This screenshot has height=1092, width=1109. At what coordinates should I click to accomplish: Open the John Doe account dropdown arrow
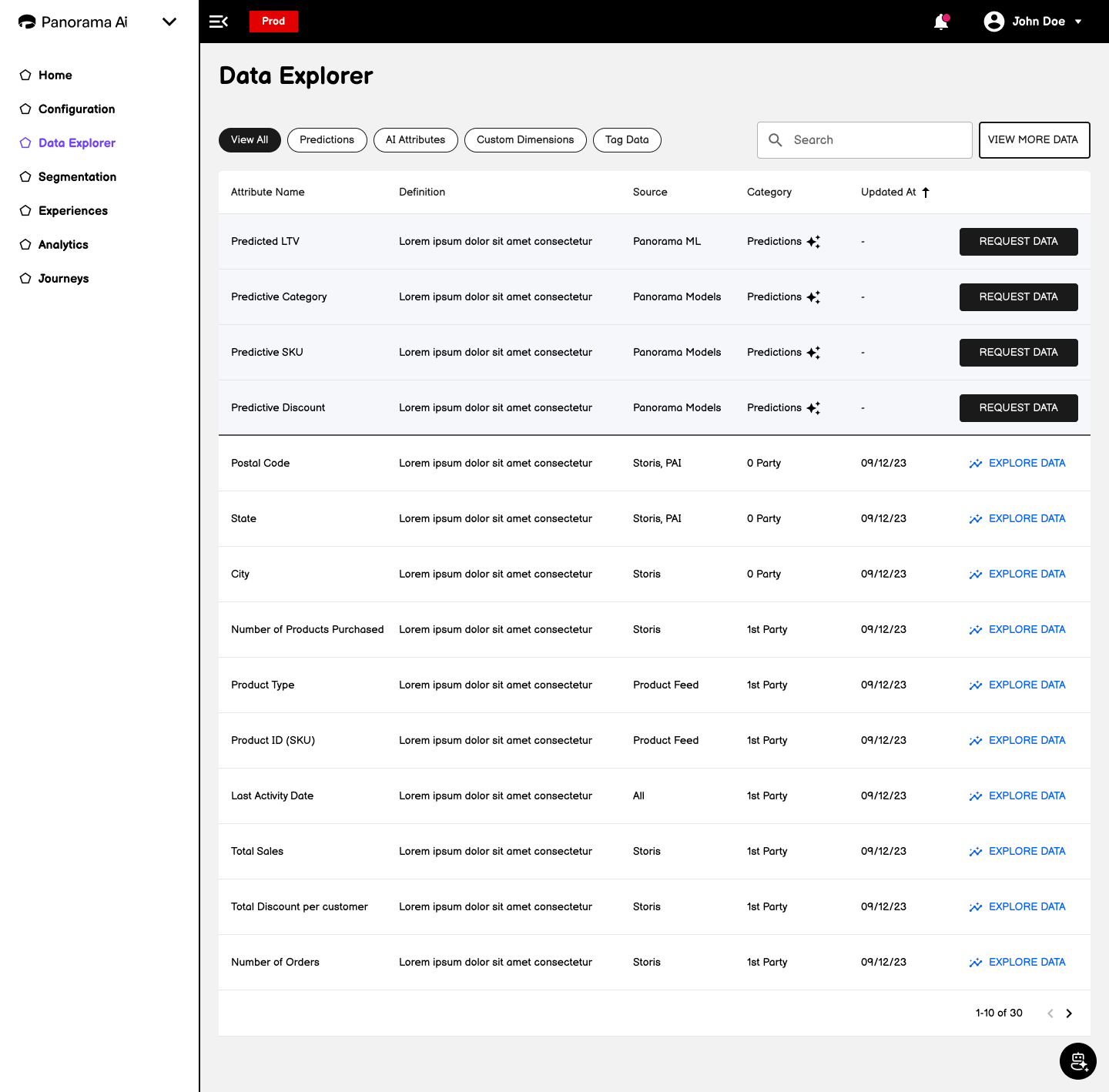[x=1078, y=22]
